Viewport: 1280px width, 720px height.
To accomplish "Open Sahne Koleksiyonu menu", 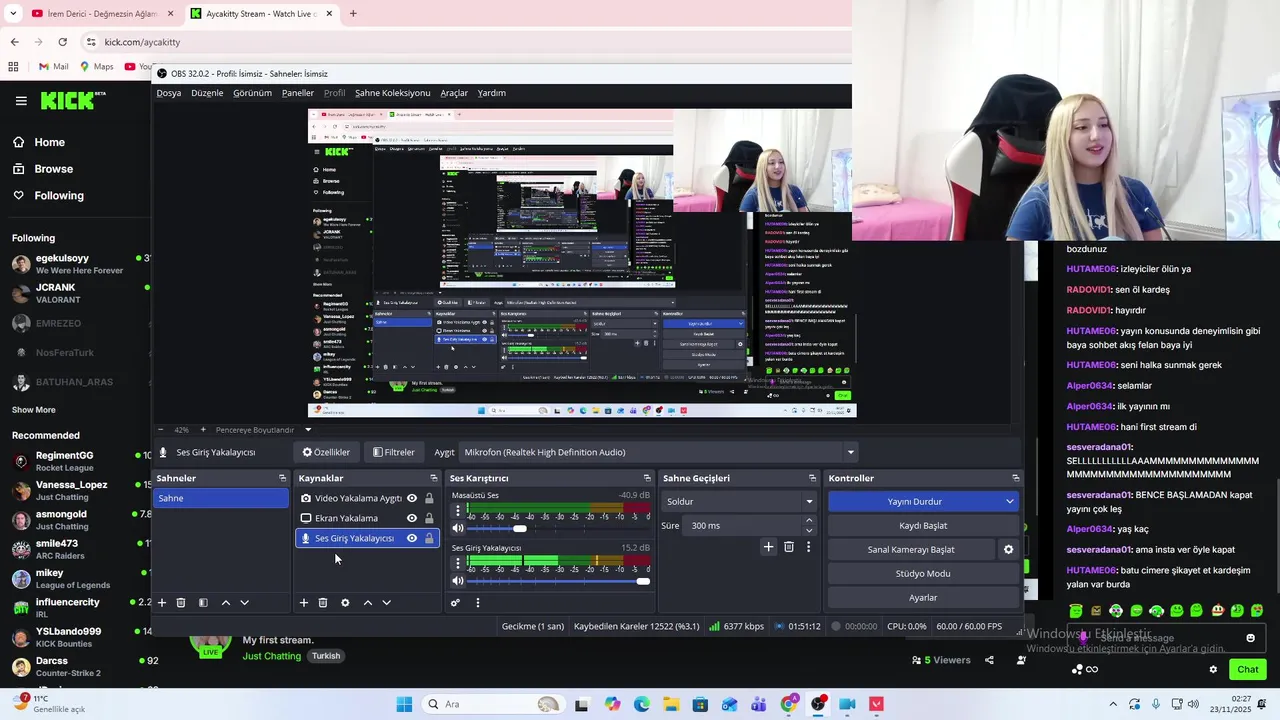I will 392,93.
